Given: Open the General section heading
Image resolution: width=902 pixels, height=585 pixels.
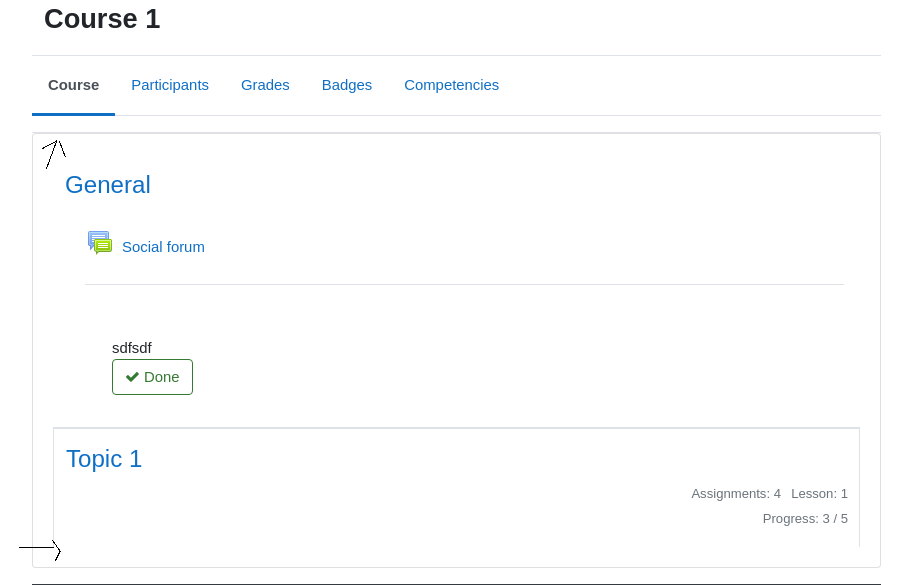Looking at the screenshot, I should [x=108, y=185].
